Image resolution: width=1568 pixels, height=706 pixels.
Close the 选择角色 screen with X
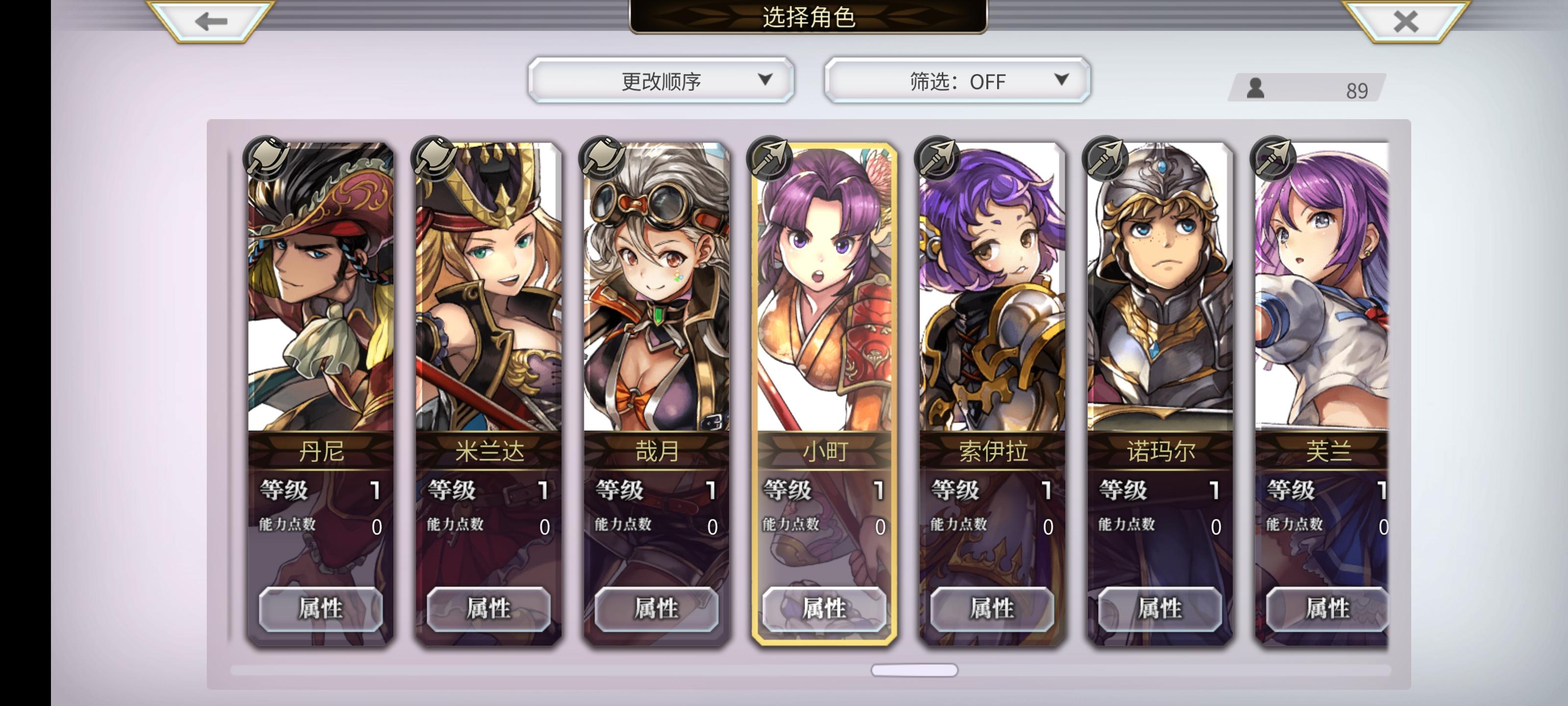1405,21
